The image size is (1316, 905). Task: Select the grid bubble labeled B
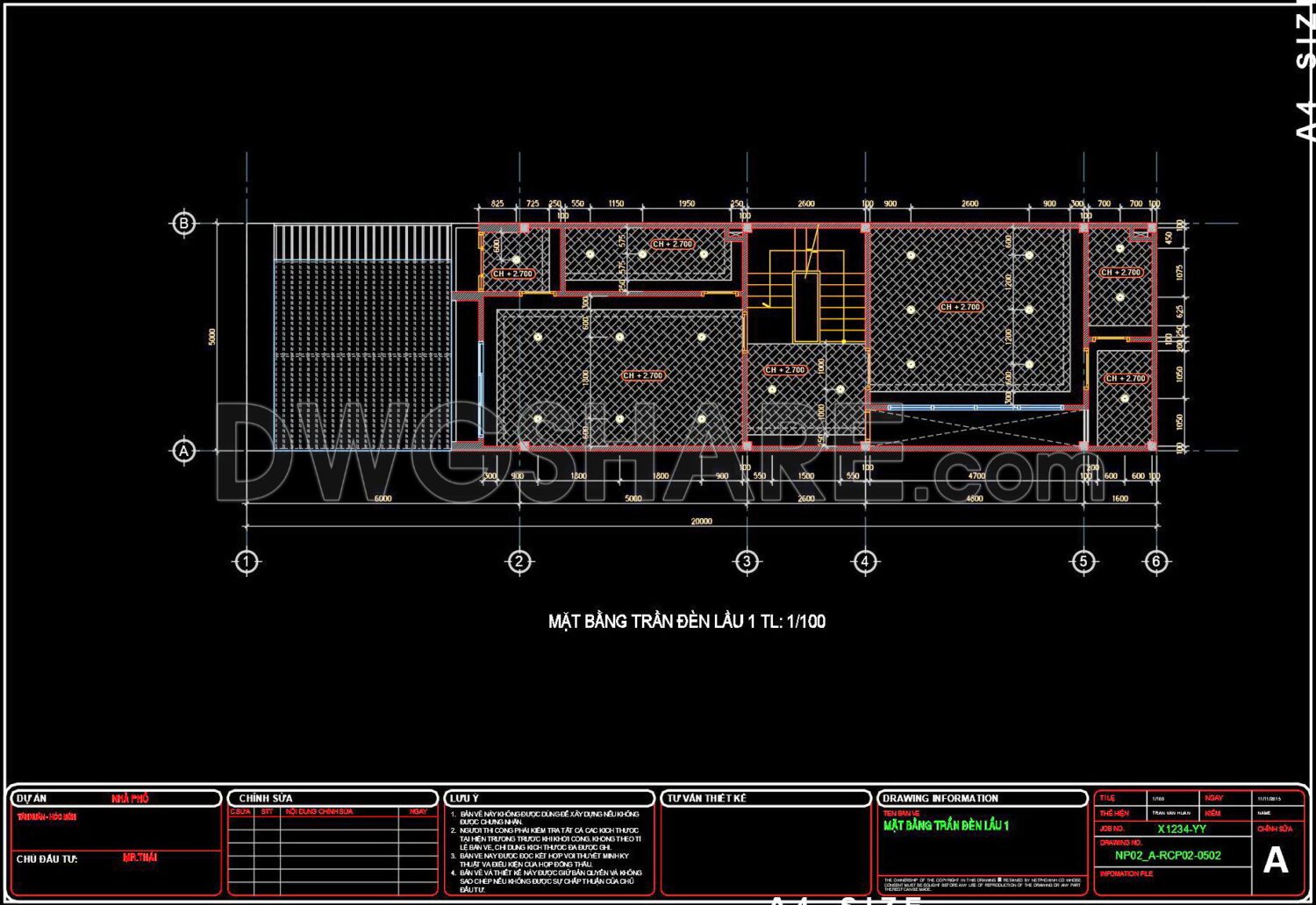[183, 222]
